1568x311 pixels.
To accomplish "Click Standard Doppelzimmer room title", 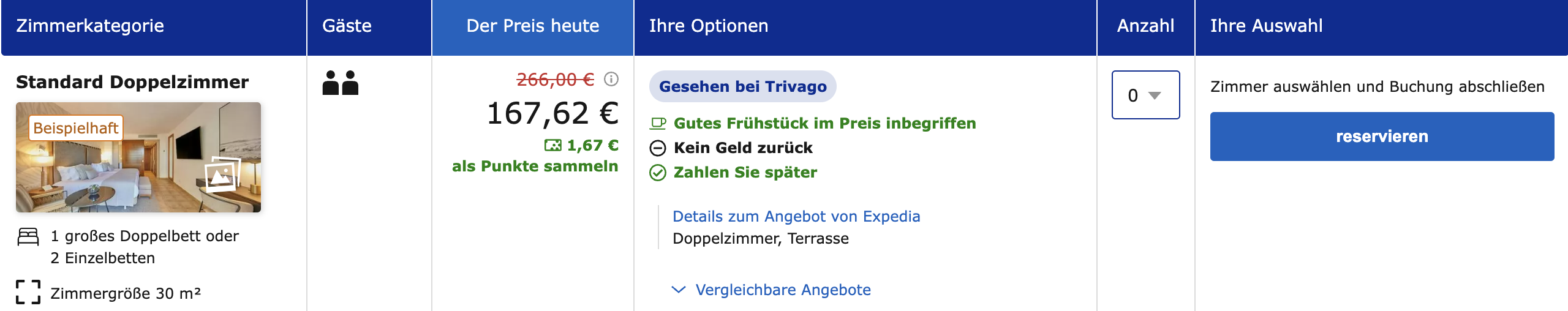I will pyautogui.click(x=132, y=82).
